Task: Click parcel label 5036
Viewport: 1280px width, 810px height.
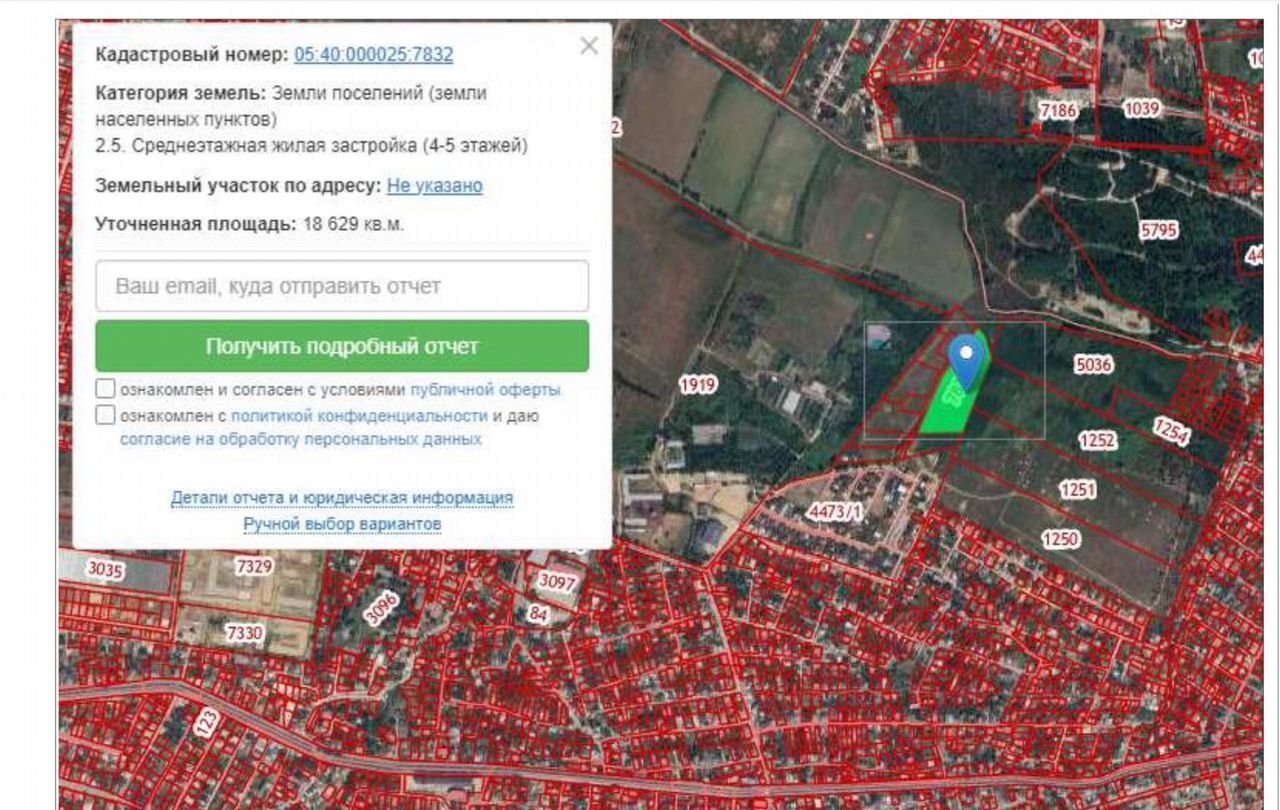Action: 1093,365
